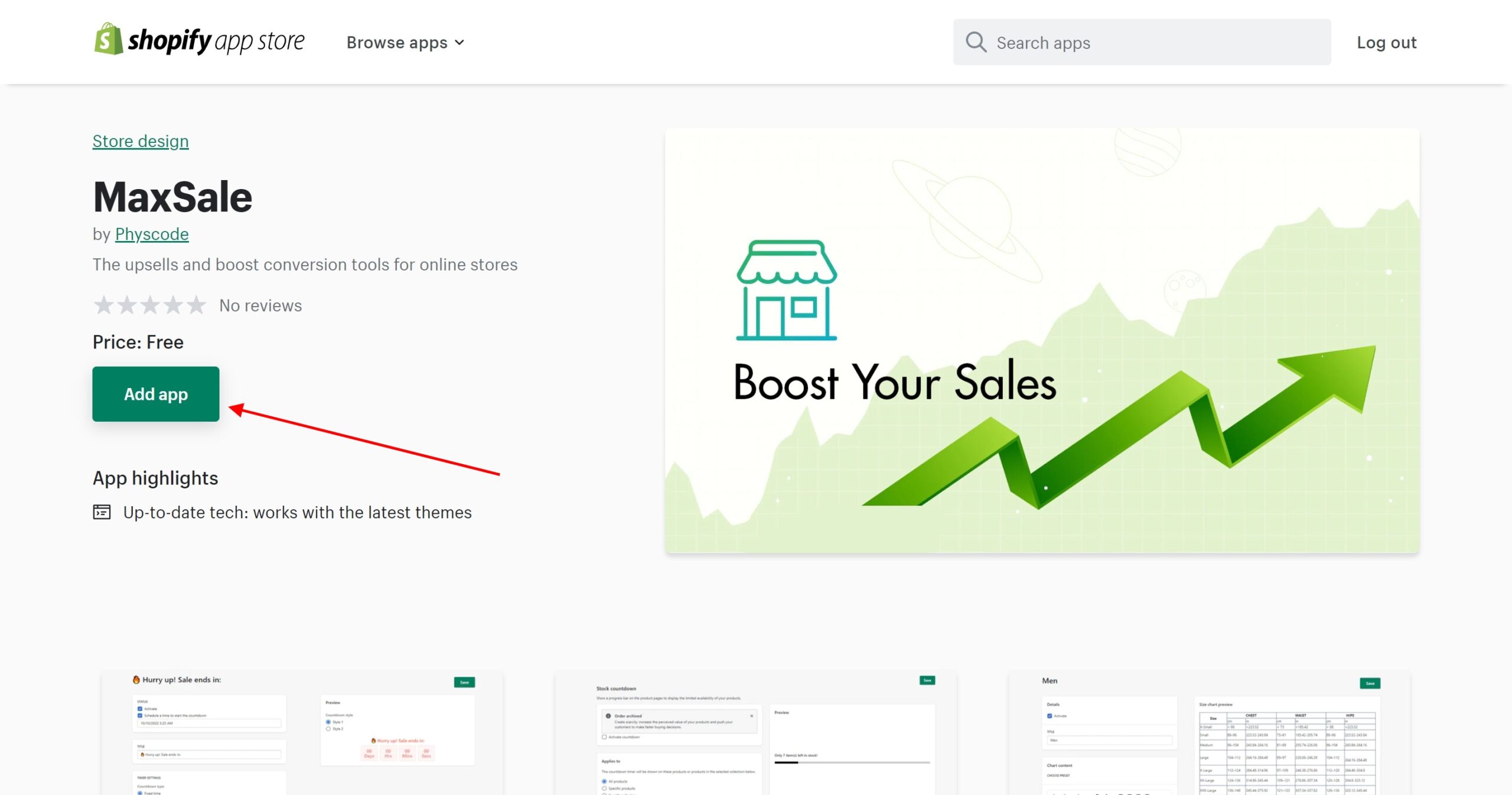Viewport: 1512px width, 795px height.
Task: Open the Boost Your Sales banner image
Action: tap(1042, 341)
